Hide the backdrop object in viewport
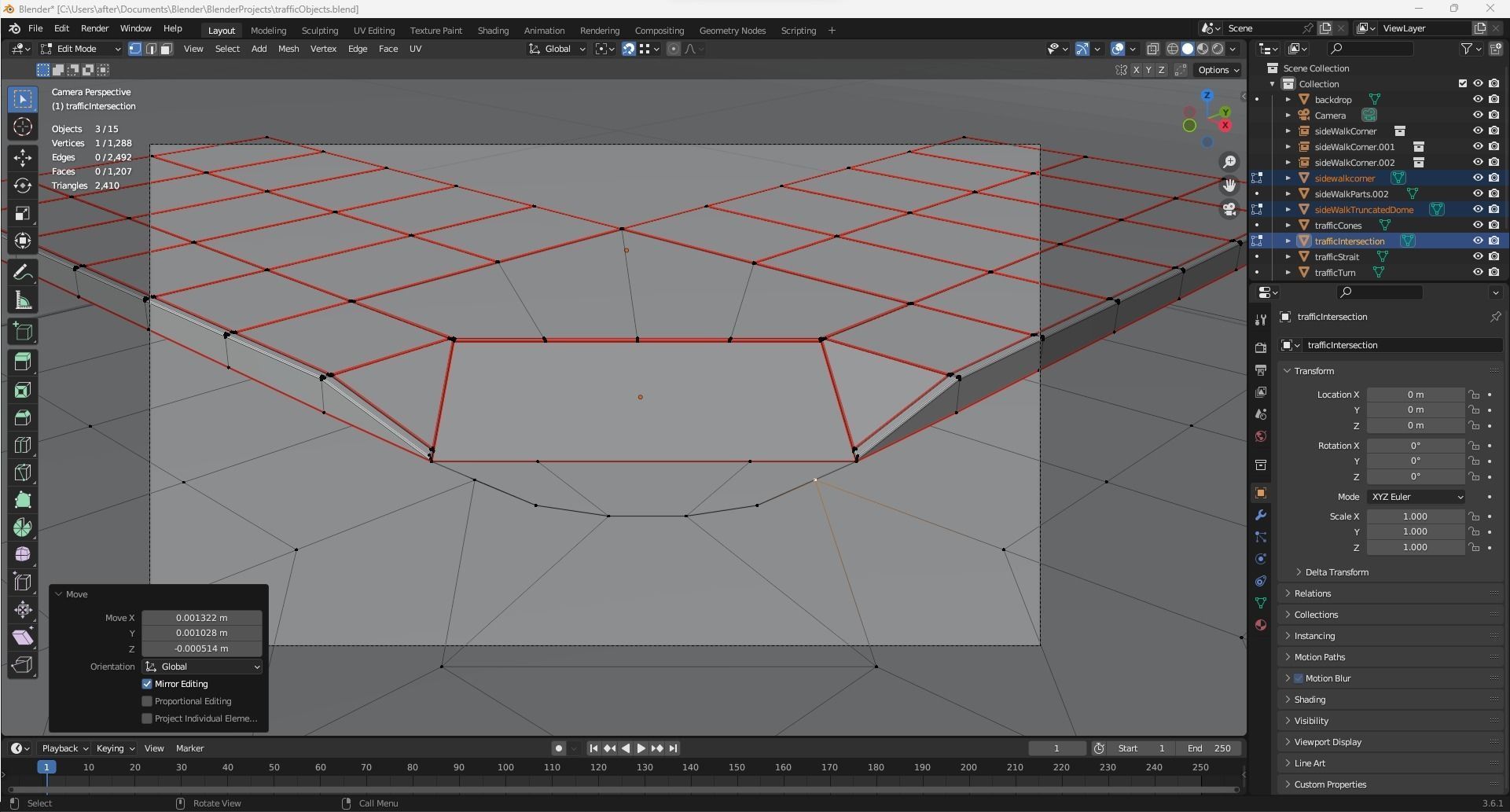The height and width of the screenshot is (812, 1510). pyautogui.click(x=1477, y=99)
